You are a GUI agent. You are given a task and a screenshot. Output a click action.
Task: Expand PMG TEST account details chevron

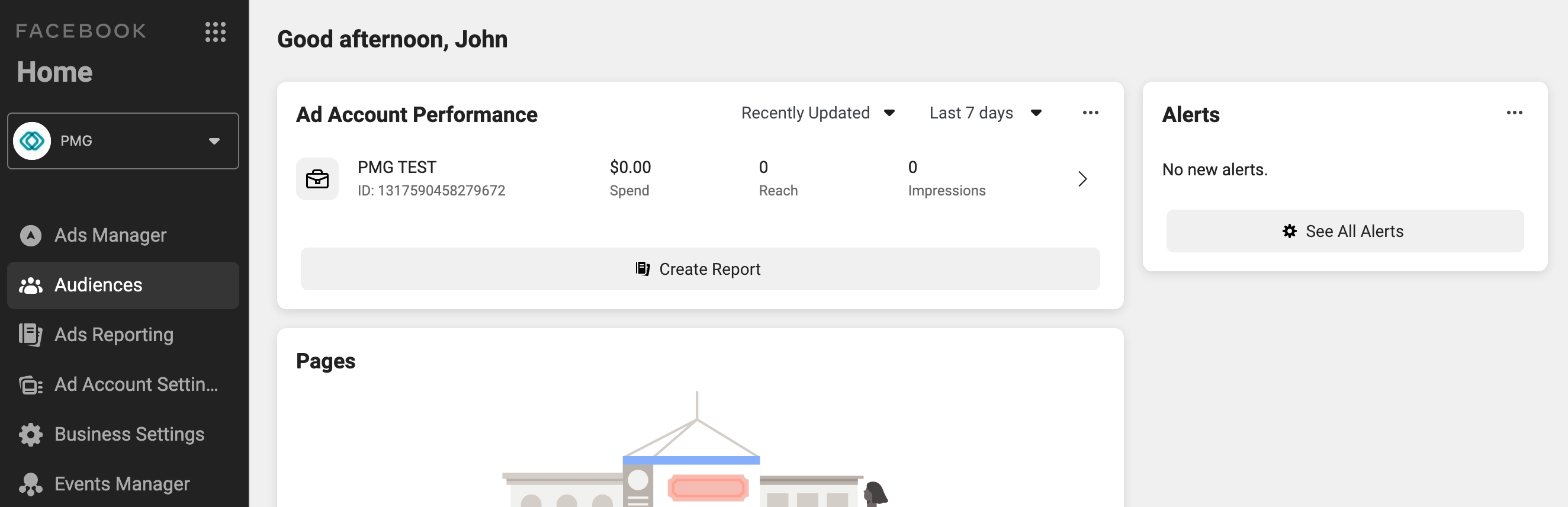coord(1082,179)
